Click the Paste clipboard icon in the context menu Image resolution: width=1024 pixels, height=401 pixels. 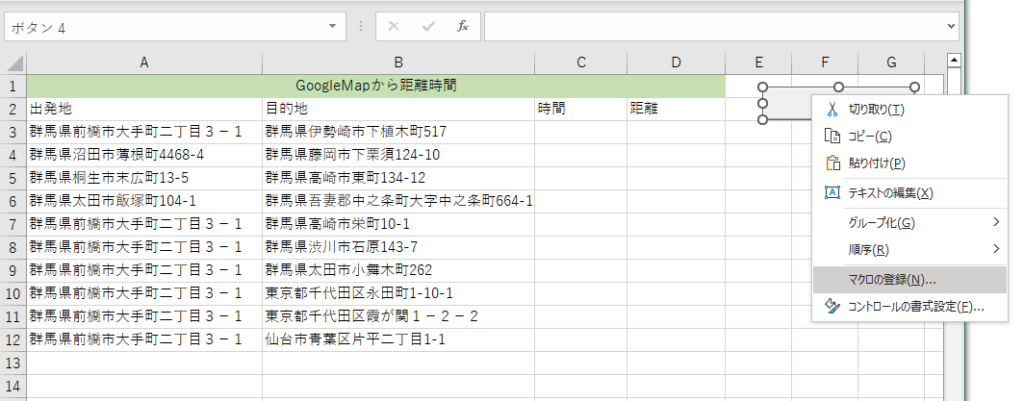tap(831, 163)
